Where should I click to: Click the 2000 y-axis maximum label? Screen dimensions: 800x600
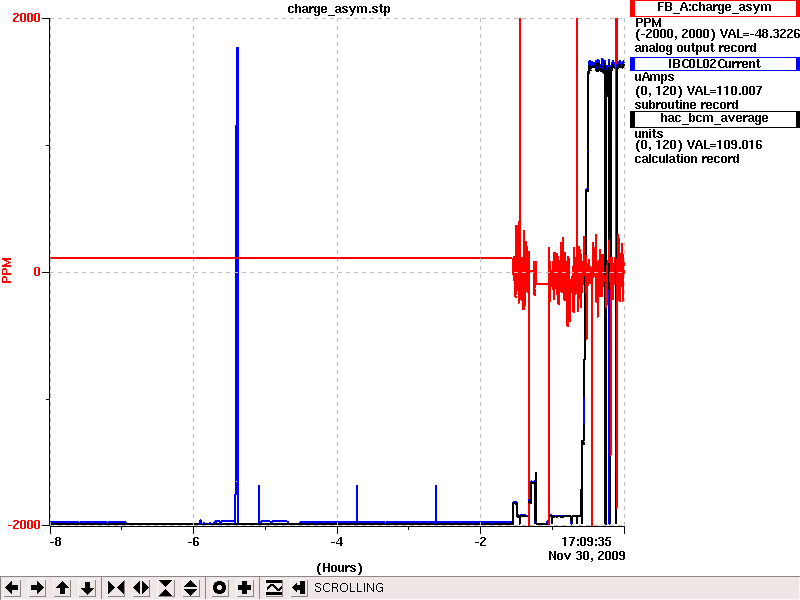click(26, 18)
